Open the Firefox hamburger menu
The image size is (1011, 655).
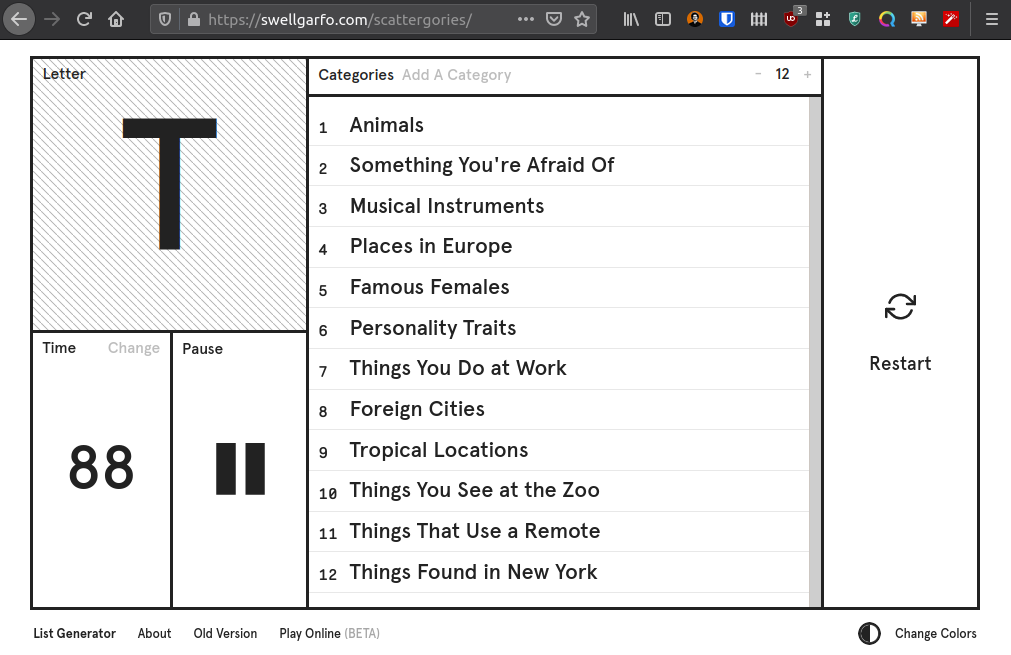coord(992,19)
